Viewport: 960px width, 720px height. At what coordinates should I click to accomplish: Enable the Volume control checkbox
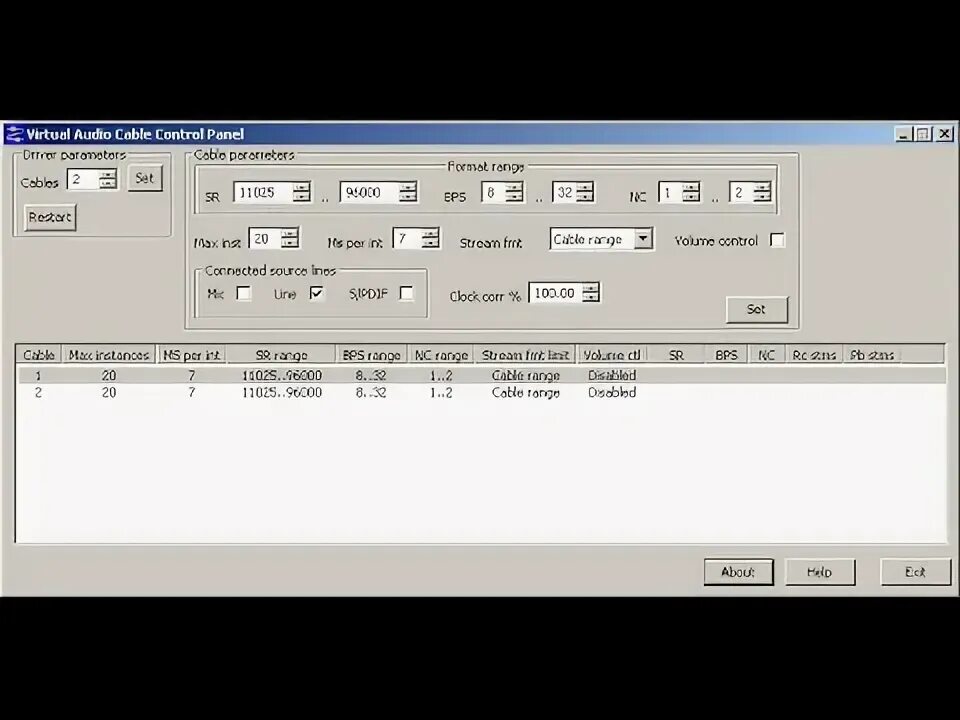tap(777, 240)
